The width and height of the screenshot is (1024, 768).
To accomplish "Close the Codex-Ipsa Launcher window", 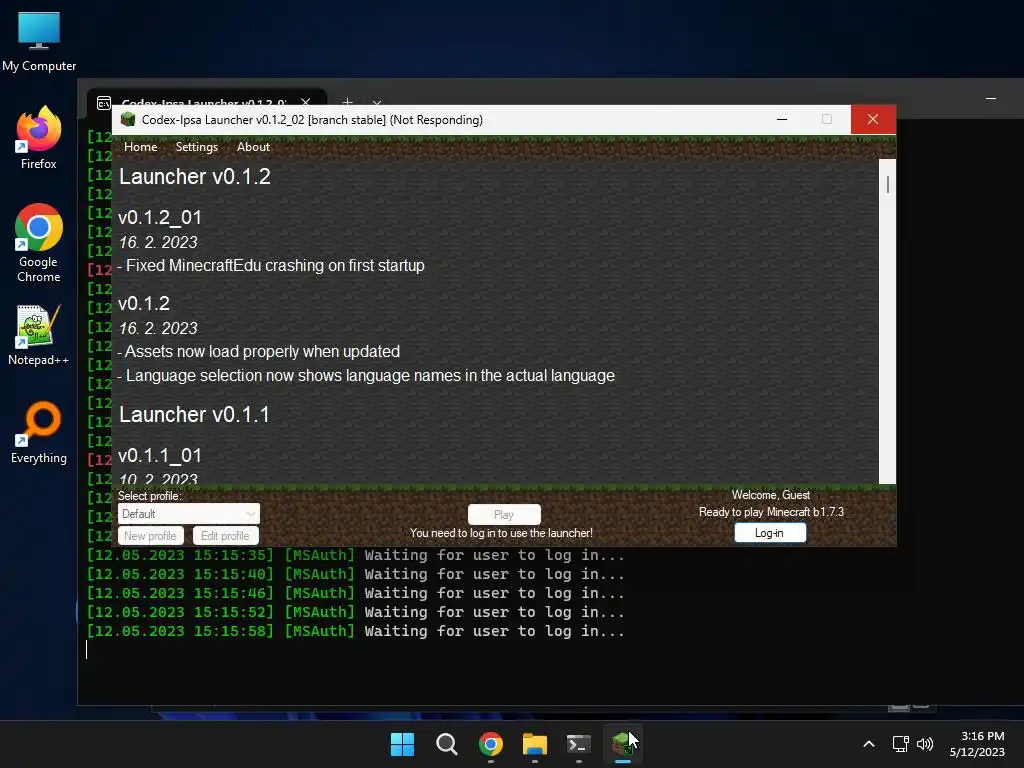I will 872,120.
